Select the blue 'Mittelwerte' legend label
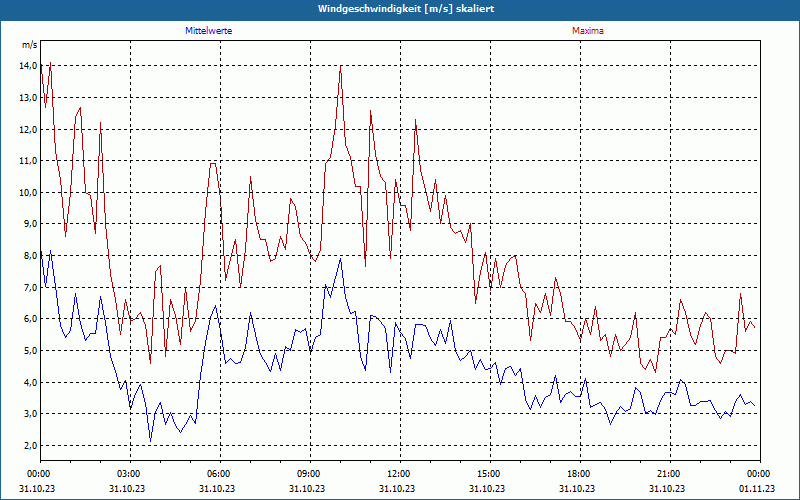Screen dimensions: 800x500 (209, 31)
